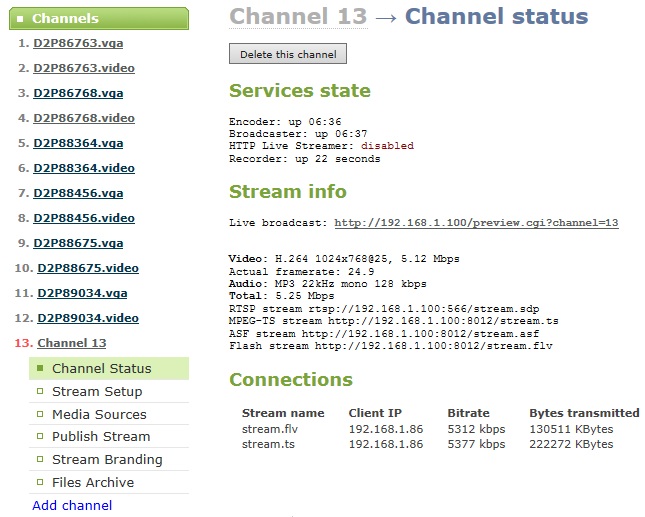Open the D2P86763.video channel
Image resolution: width=645 pixels, height=517 pixels.
point(83,68)
